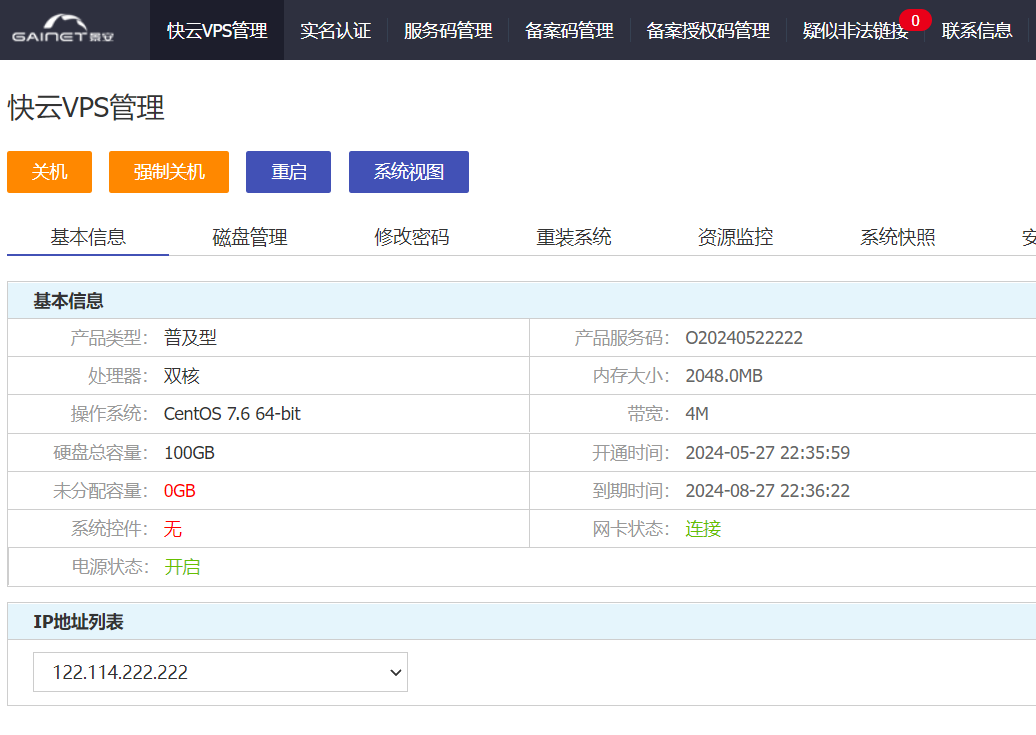Switch to the 磁盘管理 tab

[250, 237]
